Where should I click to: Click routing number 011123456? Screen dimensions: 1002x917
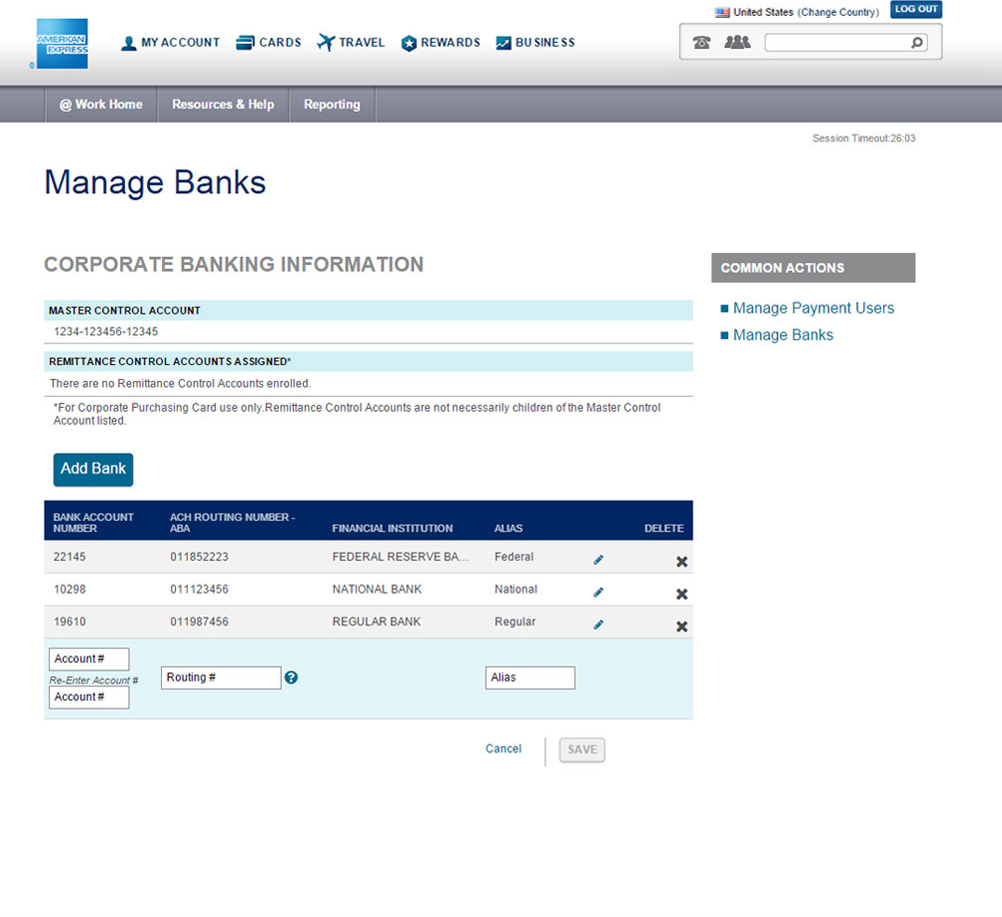[x=199, y=589]
